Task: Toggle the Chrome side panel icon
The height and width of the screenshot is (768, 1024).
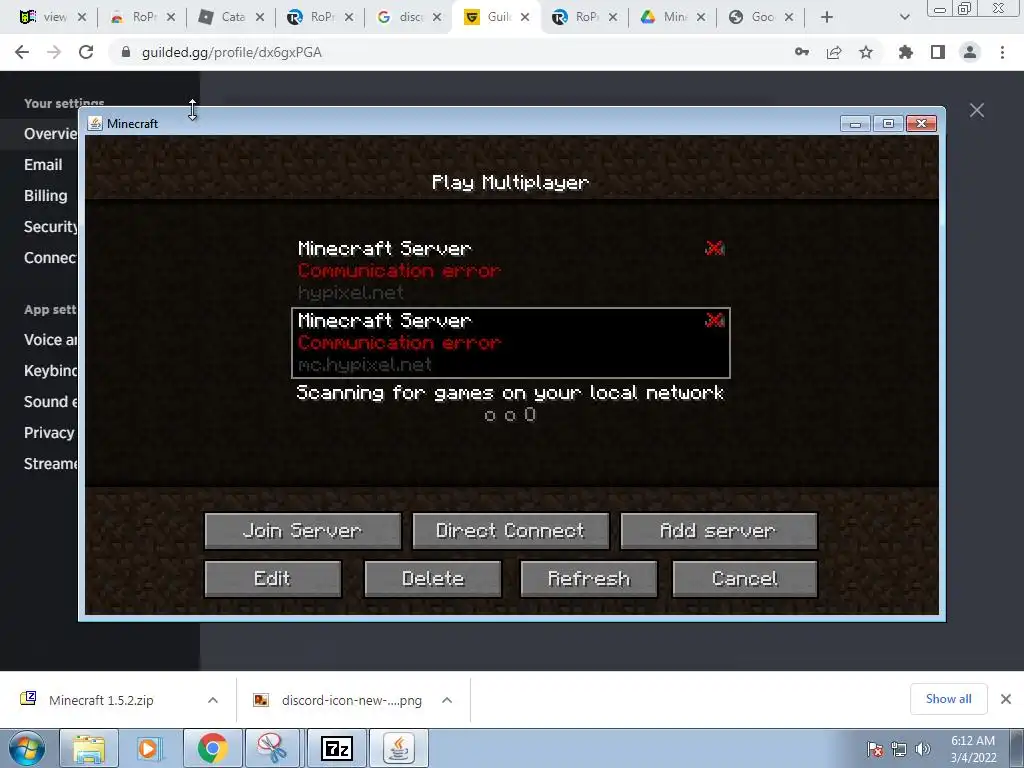Action: [938, 52]
